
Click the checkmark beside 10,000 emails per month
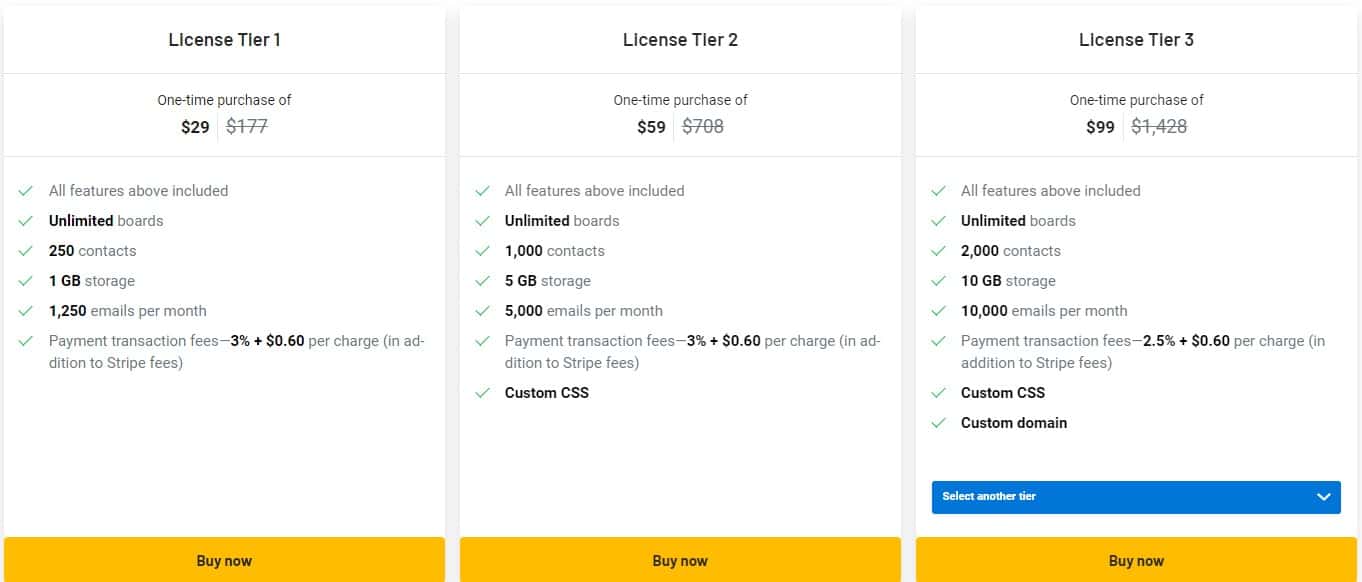coord(940,311)
